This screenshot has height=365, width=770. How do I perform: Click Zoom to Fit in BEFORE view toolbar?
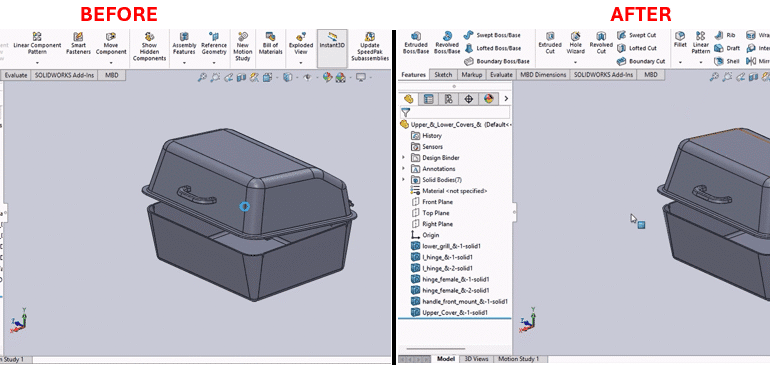point(201,77)
